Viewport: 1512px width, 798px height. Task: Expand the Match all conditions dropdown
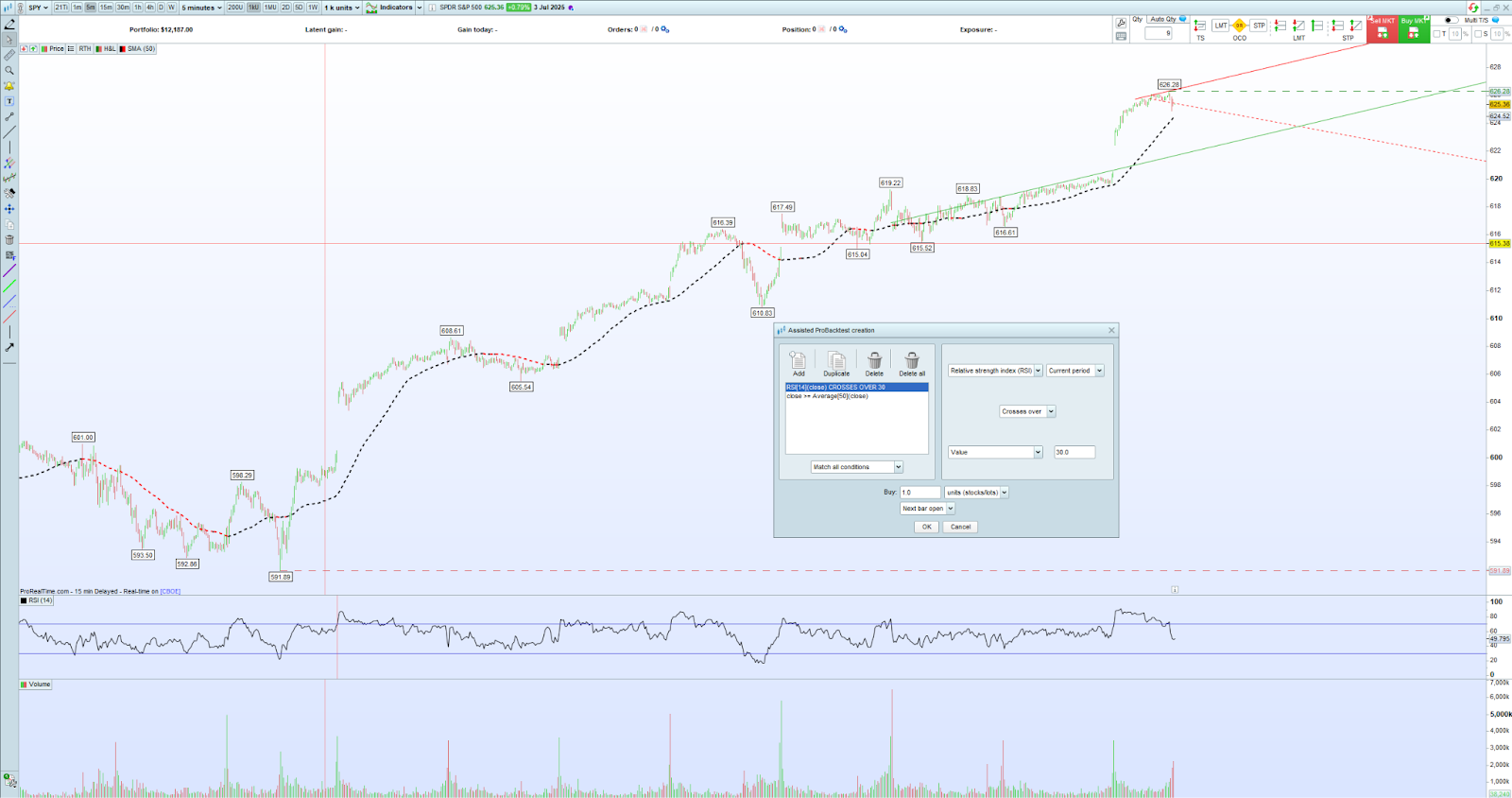[857, 467]
